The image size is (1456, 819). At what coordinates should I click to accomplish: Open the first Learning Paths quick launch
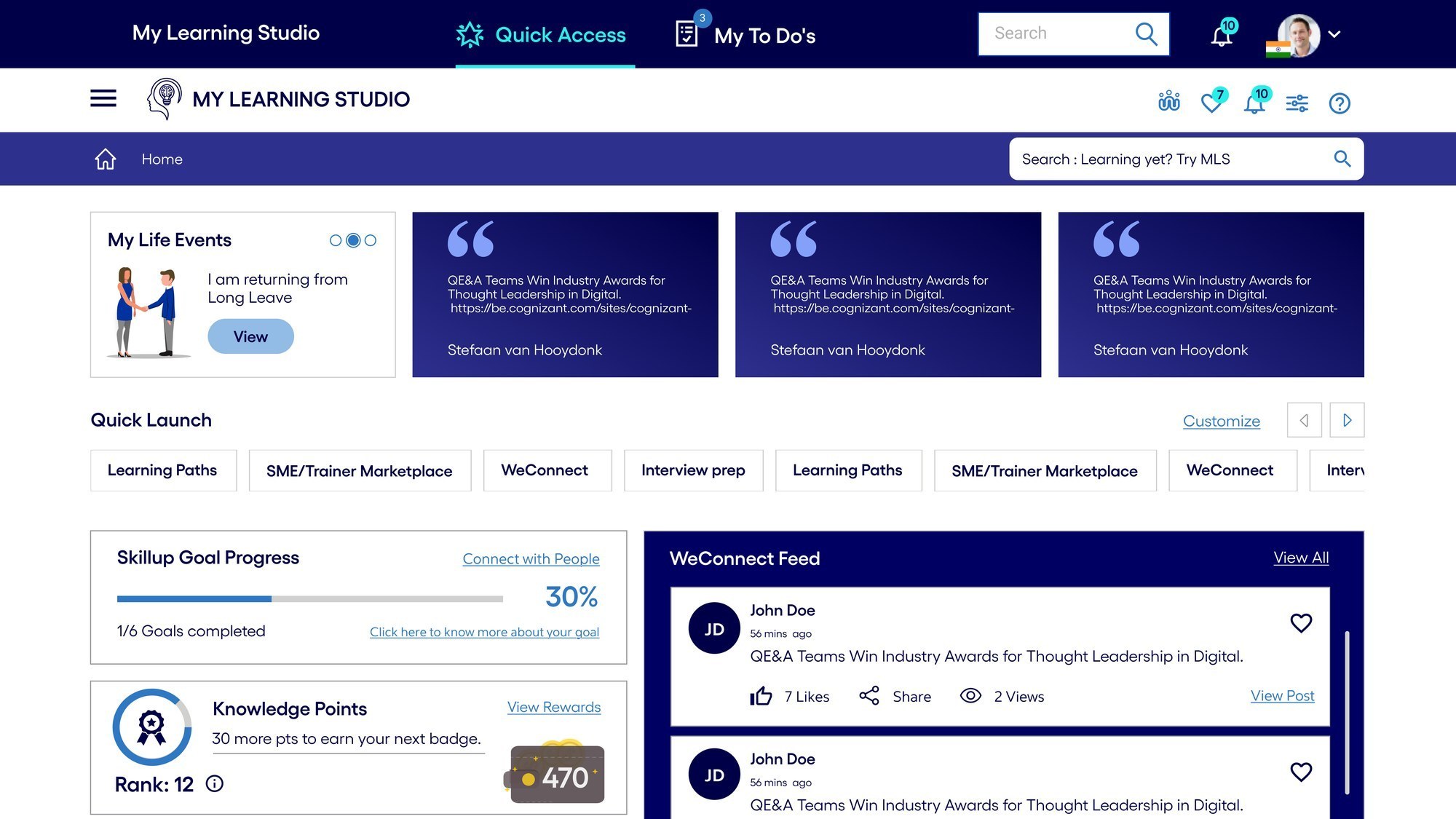pyautogui.click(x=163, y=470)
